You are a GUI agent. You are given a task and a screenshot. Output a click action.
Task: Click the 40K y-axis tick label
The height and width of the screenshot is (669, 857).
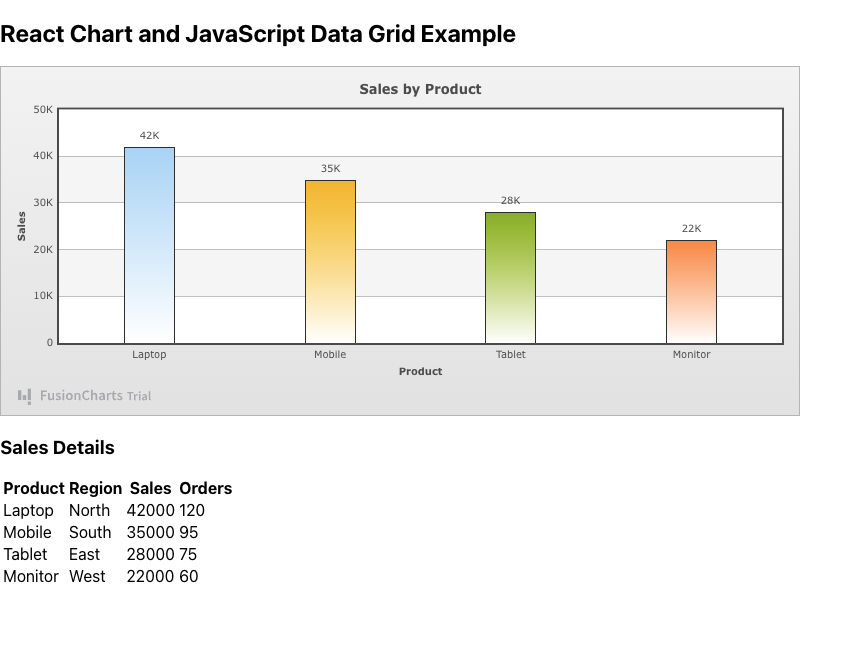point(43,156)
